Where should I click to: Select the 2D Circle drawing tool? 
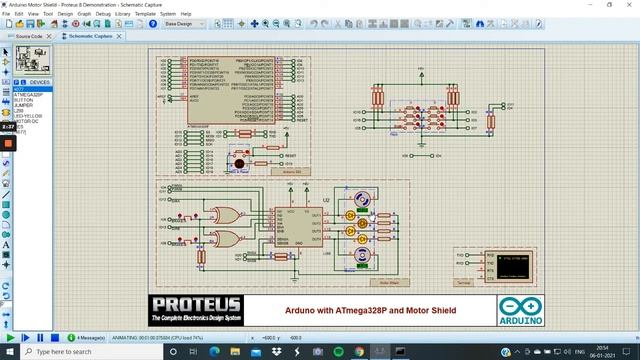6,215
